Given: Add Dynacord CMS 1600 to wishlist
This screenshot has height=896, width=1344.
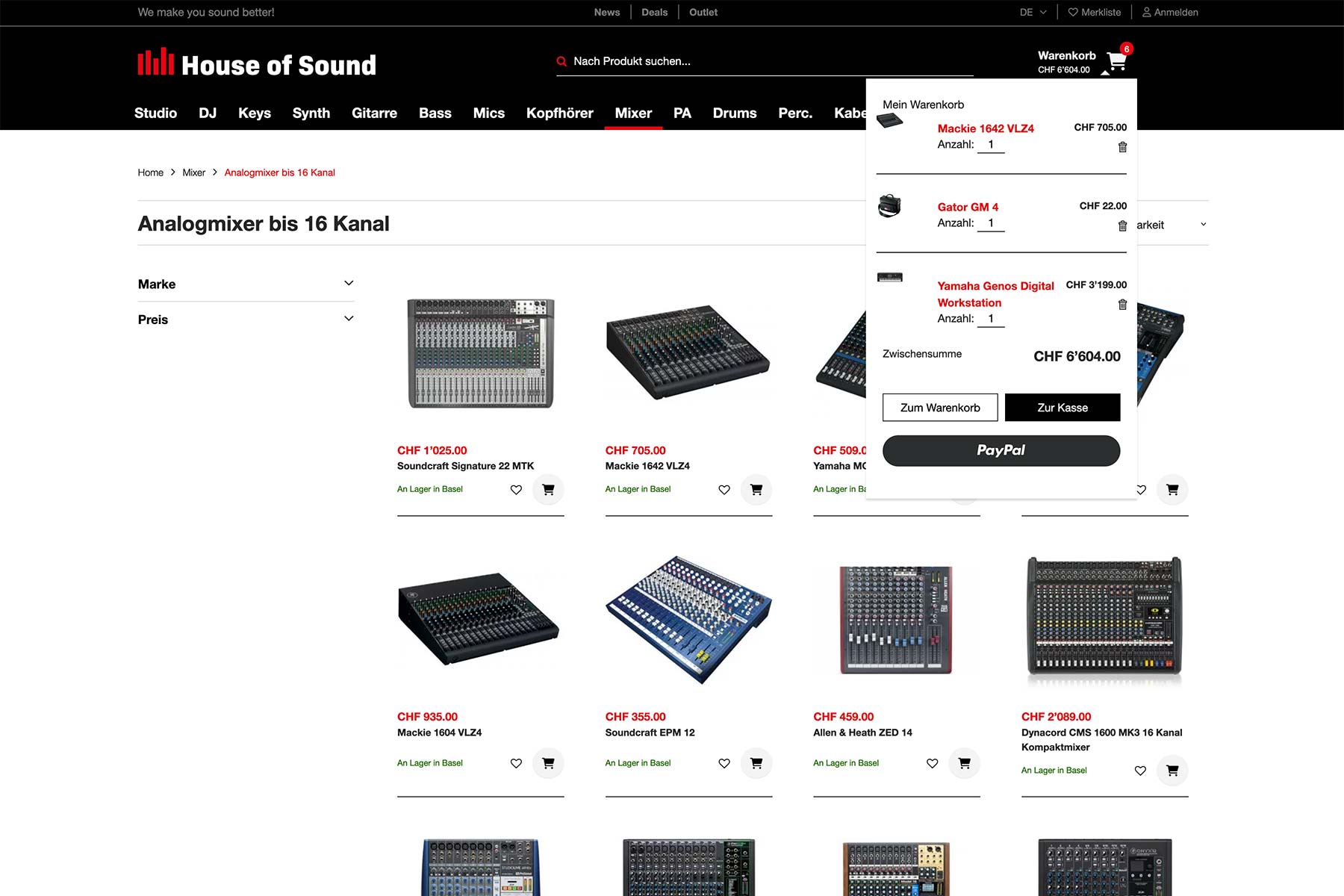Looking at the screenshot, I should tap(1140, 771).
